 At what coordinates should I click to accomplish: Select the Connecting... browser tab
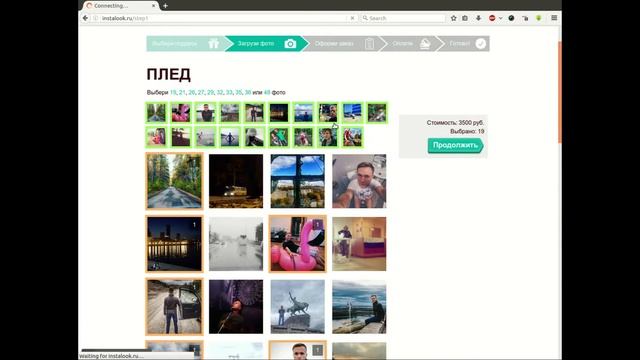tap(121, 6)
